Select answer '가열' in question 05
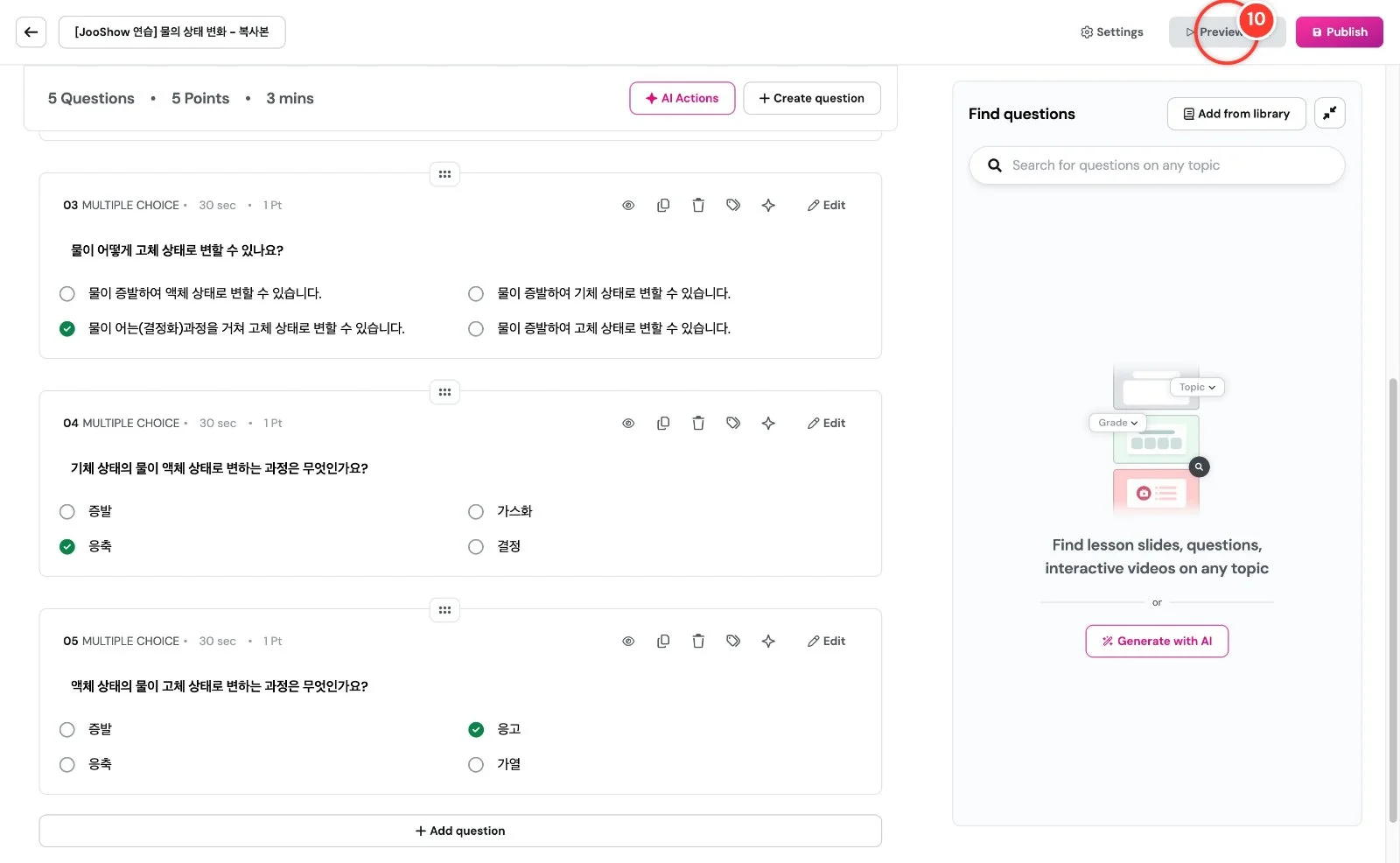 point(476,765)
